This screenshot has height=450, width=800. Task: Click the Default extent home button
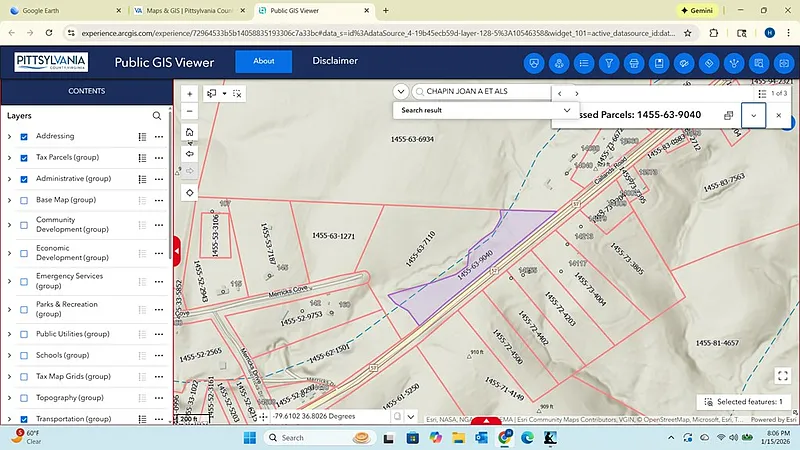click(x=189, y=132)
